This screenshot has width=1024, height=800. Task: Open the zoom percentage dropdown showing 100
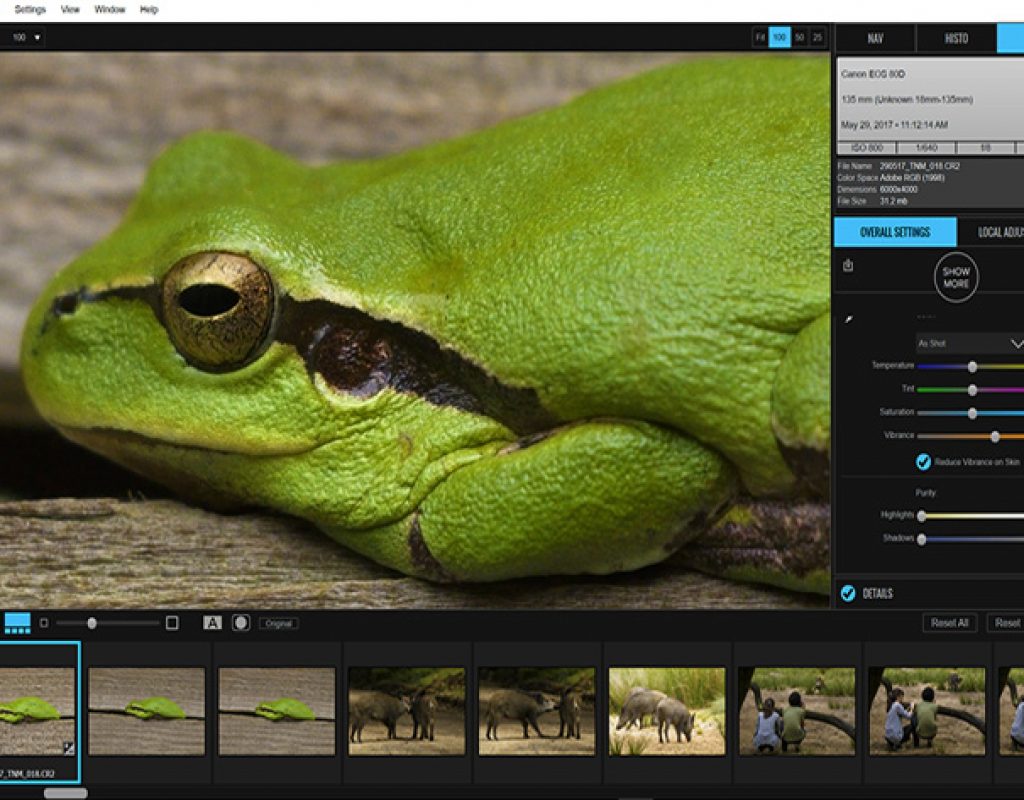[26, 37]
